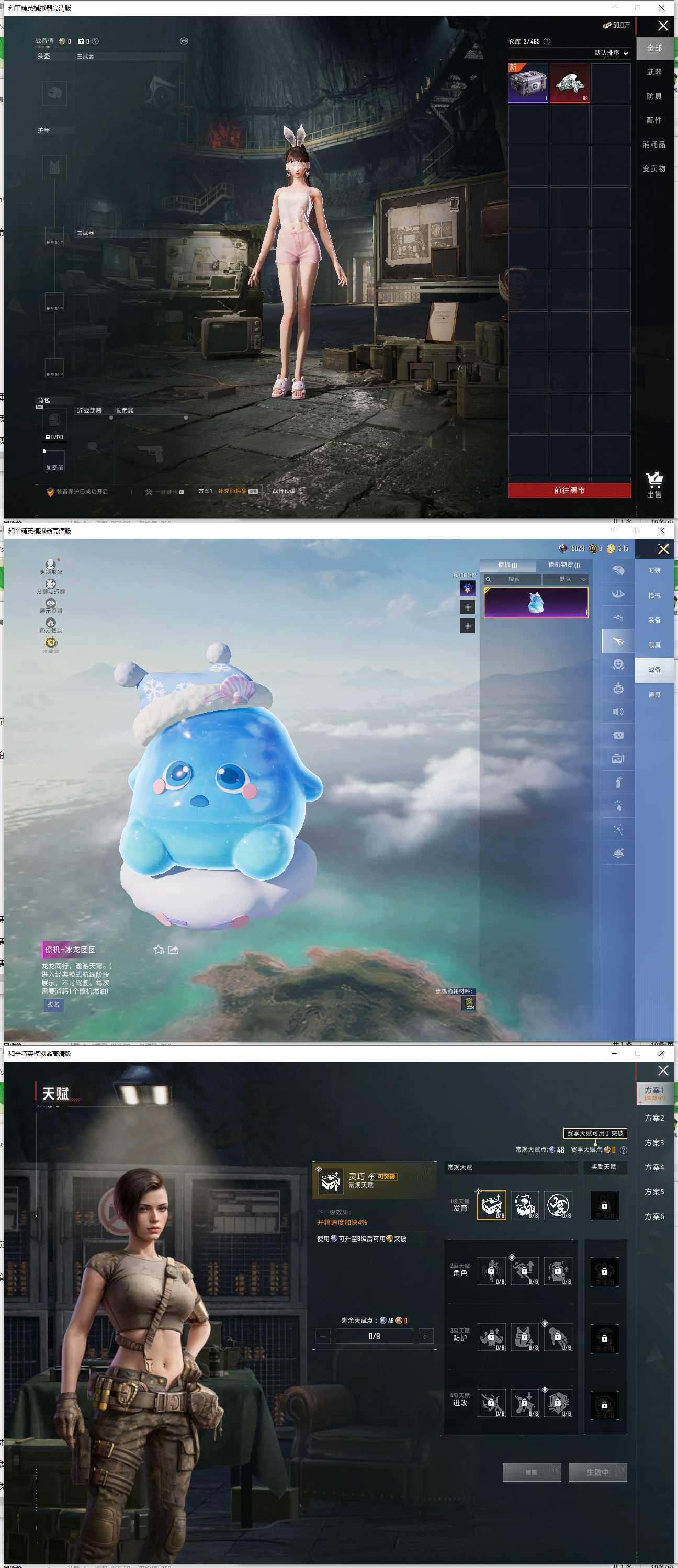This screenshot has height=1568, width=678.
Task: Open the 默认 filter dropdown
Action: click(566, 579)
